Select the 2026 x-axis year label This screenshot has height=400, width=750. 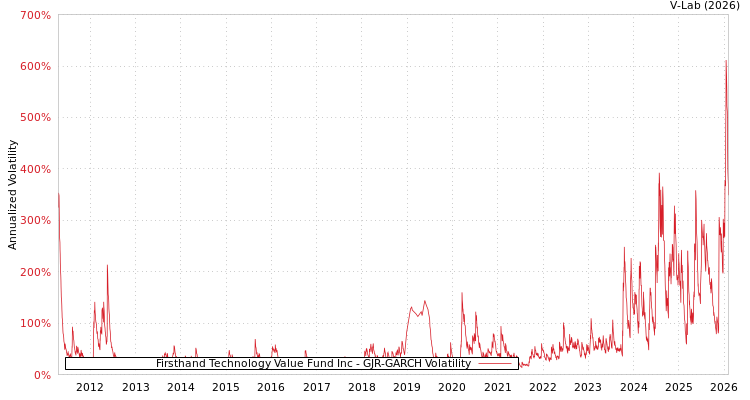point(724,387)
